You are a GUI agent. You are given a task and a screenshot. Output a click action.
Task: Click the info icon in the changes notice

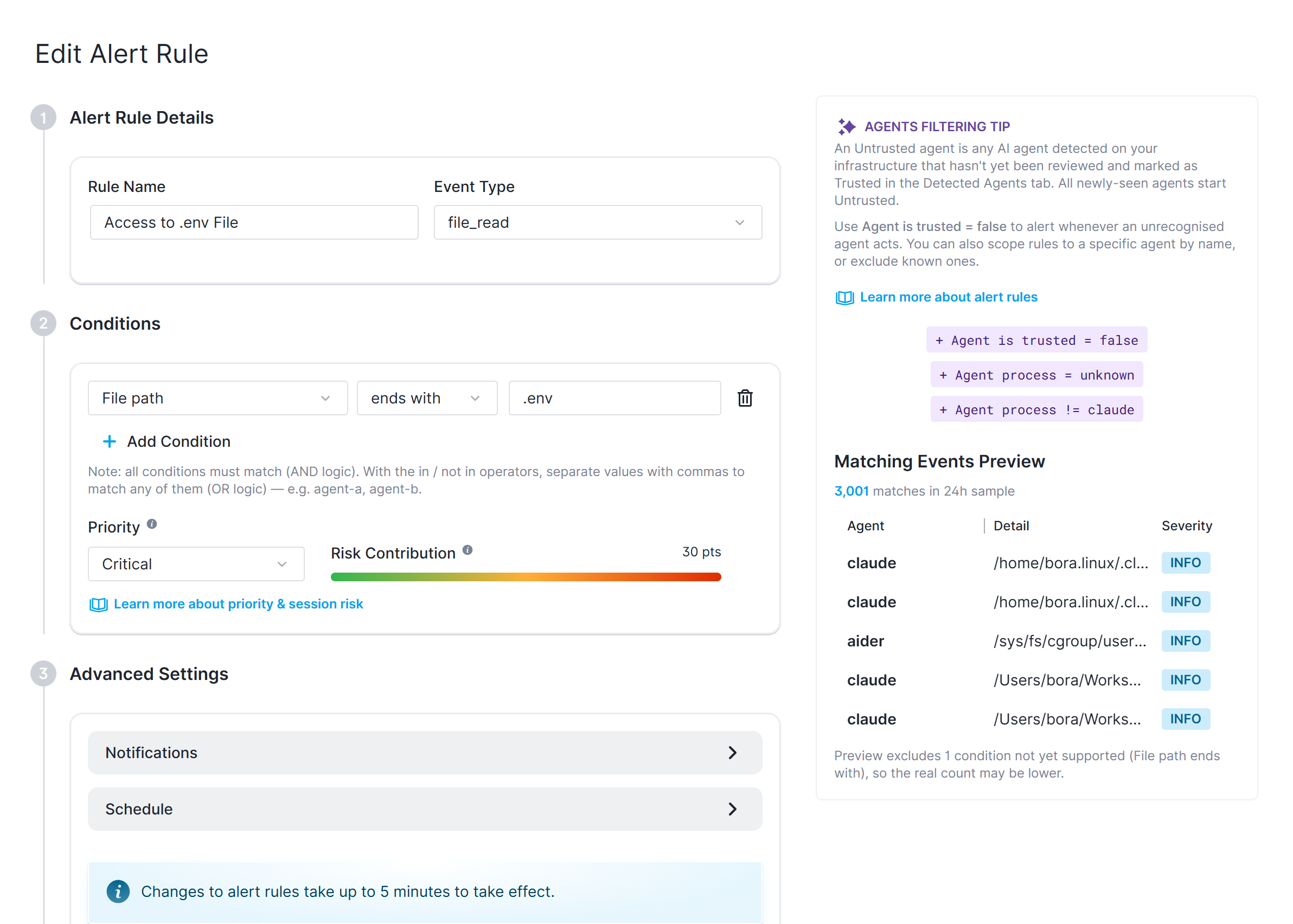pyautogui.click(x=118, y=891)
